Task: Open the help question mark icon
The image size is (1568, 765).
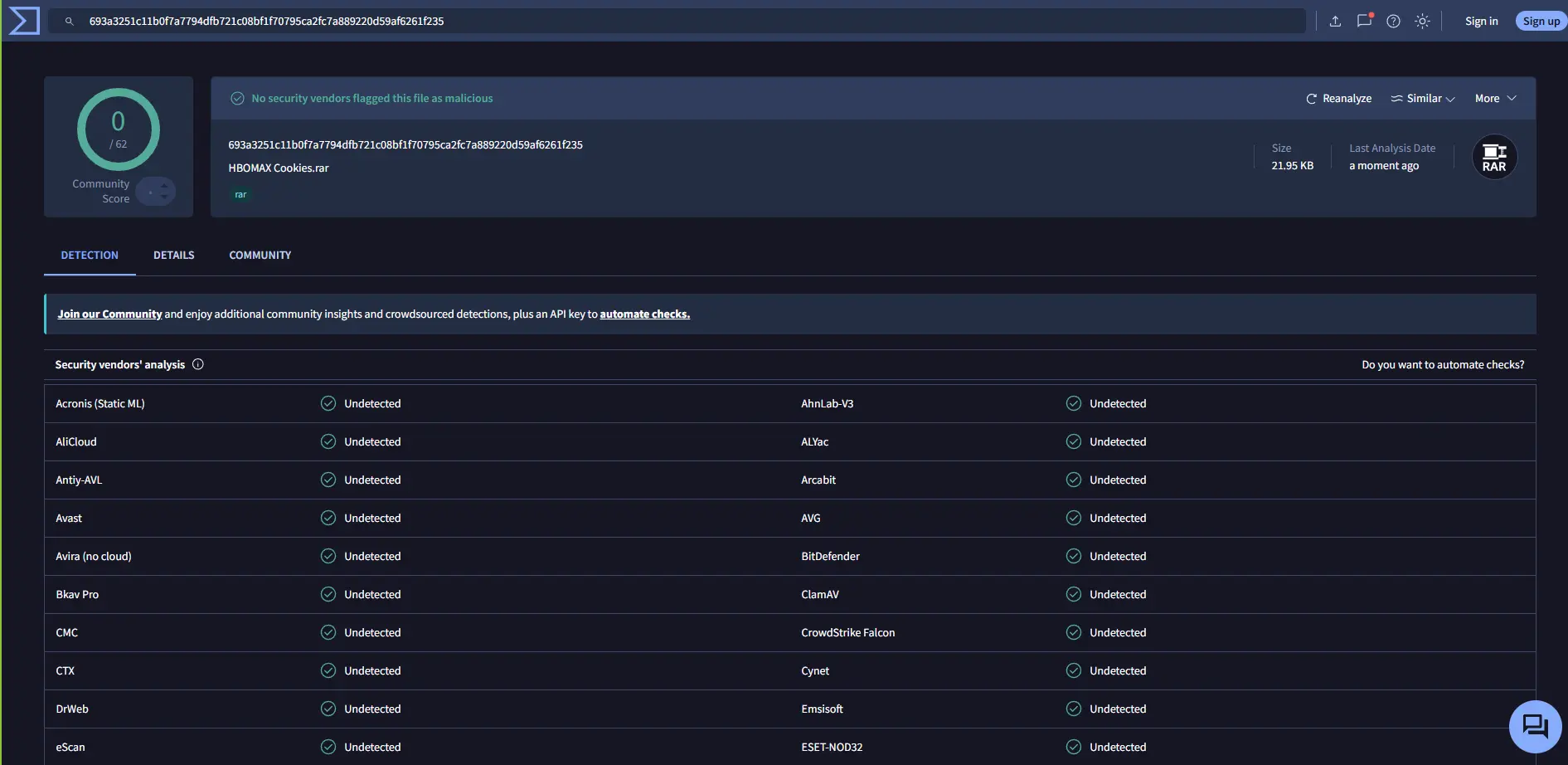Action: (x=1393, y=22)
